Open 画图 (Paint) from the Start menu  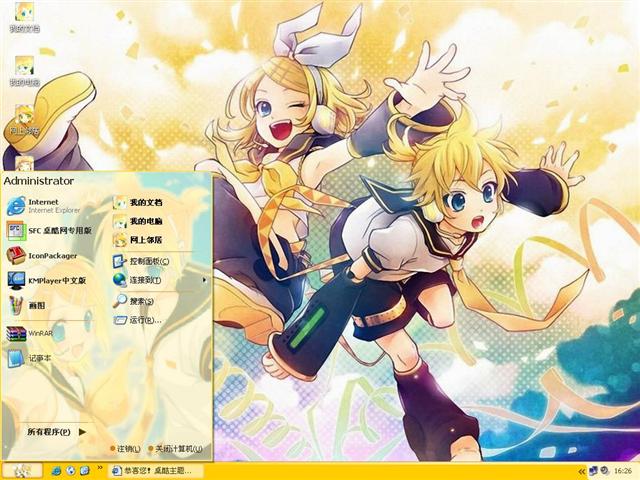27,305
